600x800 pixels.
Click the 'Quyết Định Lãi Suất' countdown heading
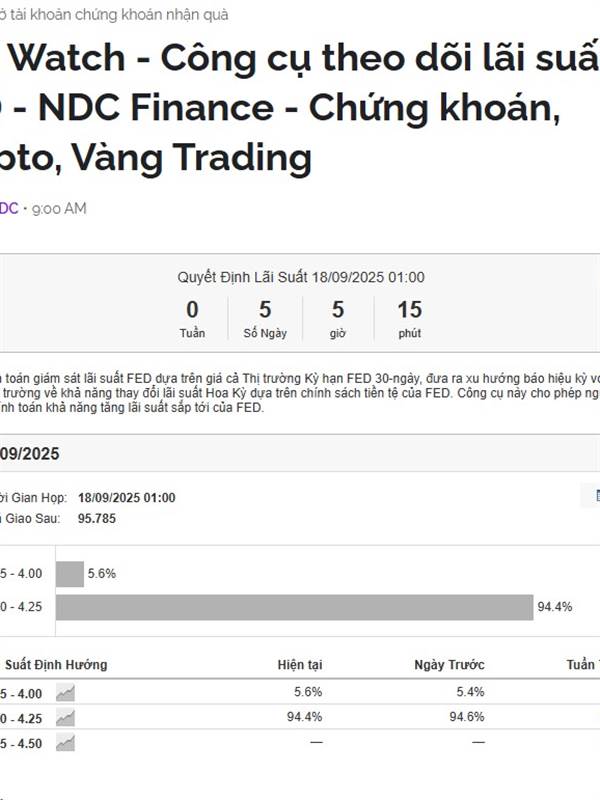pyautogui.click(x=301, y=277)
